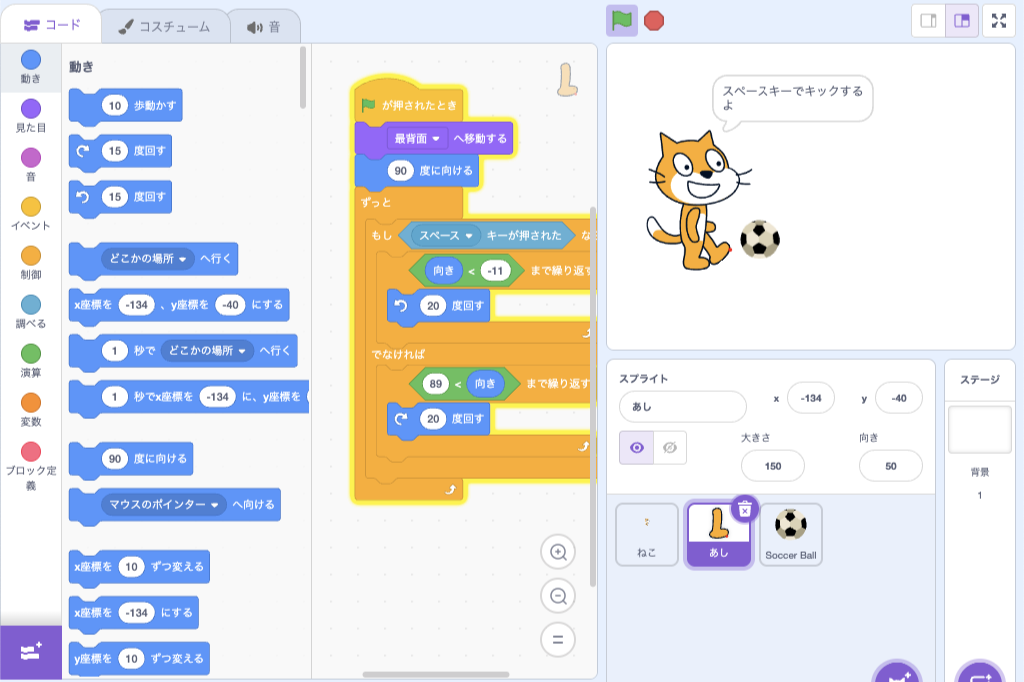Delete the あし sprite with trash icon

click(744, 509)
